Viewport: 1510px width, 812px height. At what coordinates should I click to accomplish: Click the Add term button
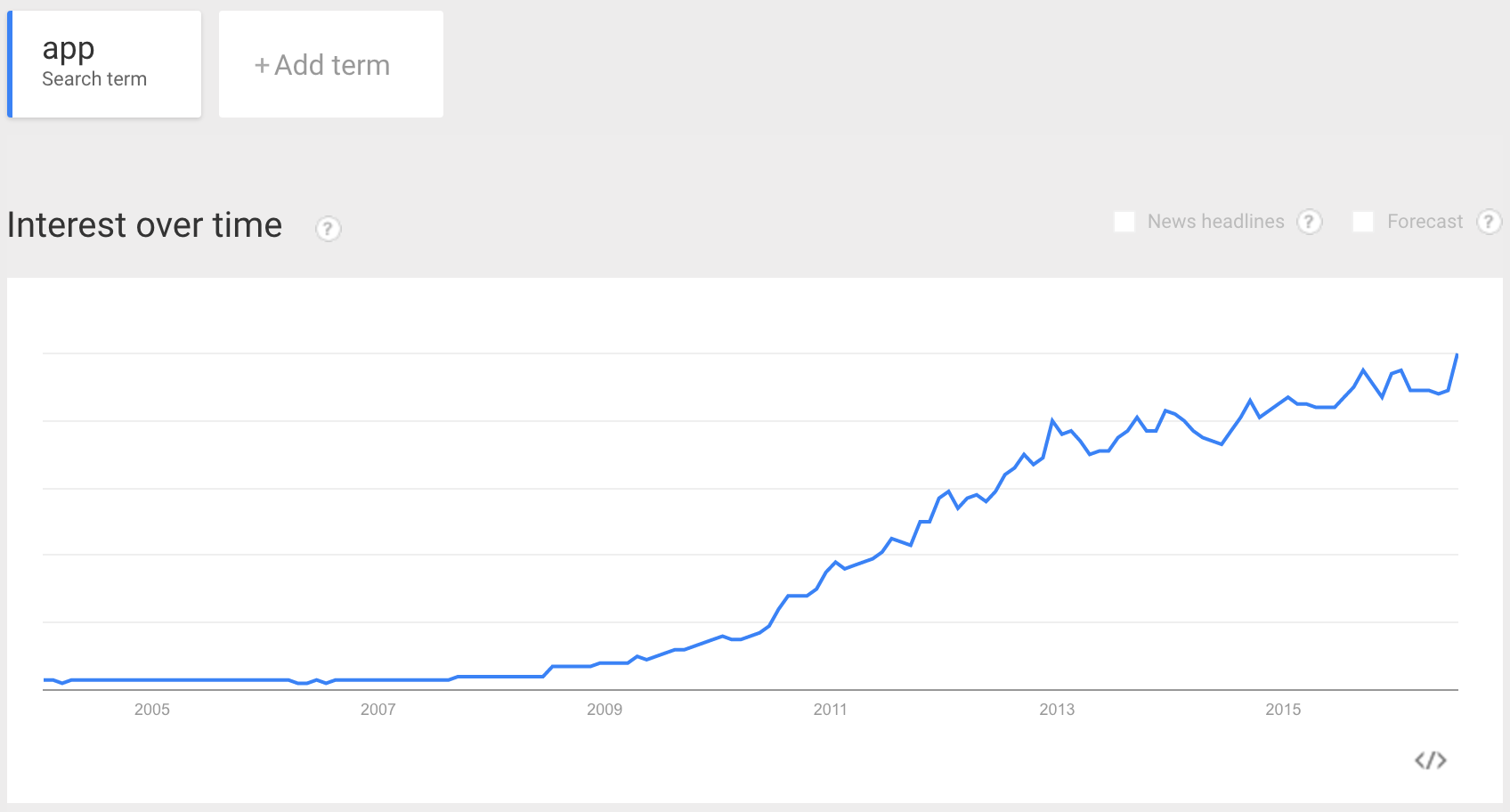[331, 64]
